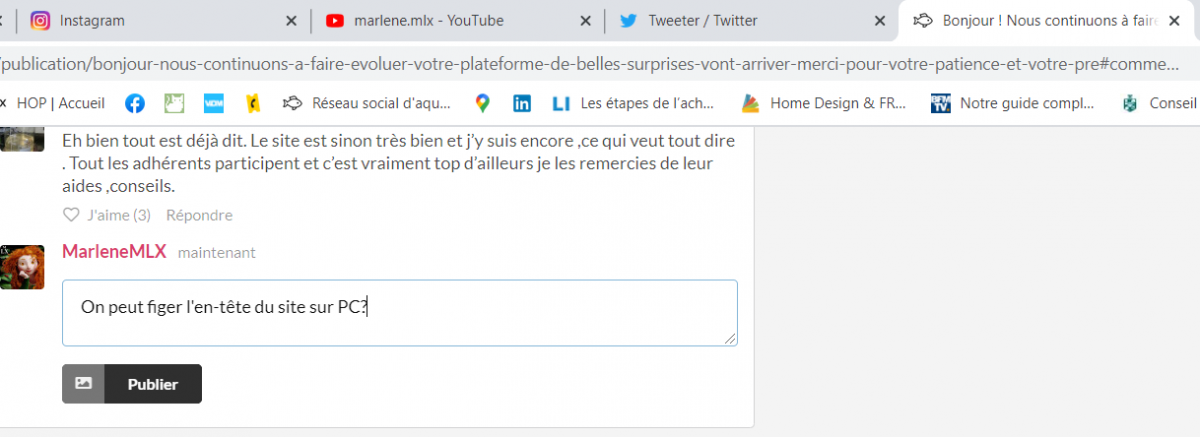Click the comment box resize handle
This screenshot has width=1200, height=437.
point(731,339)
